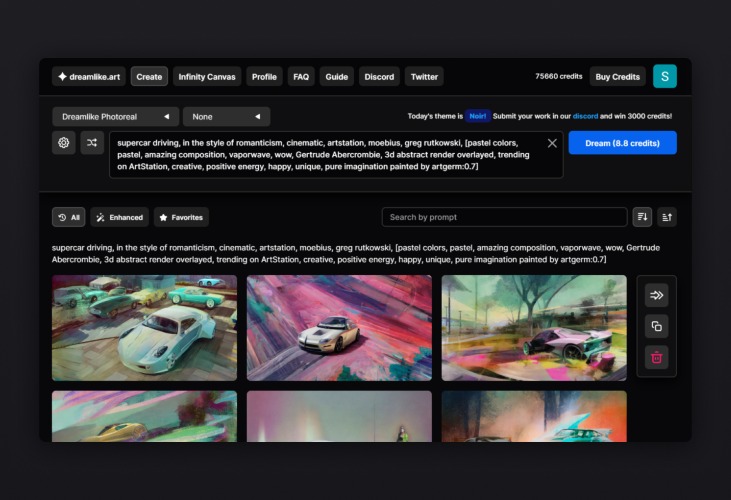Click the shuffle random prompt icon
This screenshot has height=500, width=731.
tap(92, 143)
